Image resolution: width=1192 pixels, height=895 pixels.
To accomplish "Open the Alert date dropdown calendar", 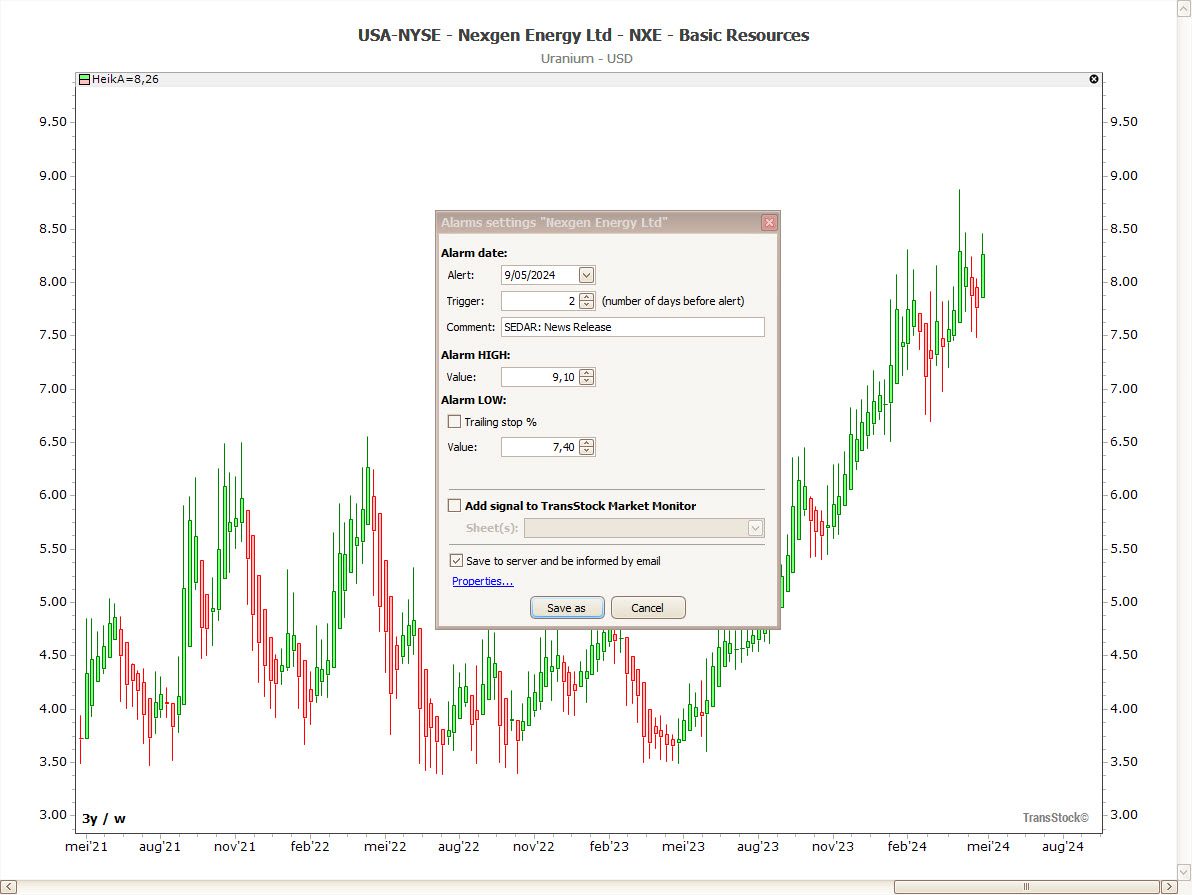I will (x=586, y=275).
